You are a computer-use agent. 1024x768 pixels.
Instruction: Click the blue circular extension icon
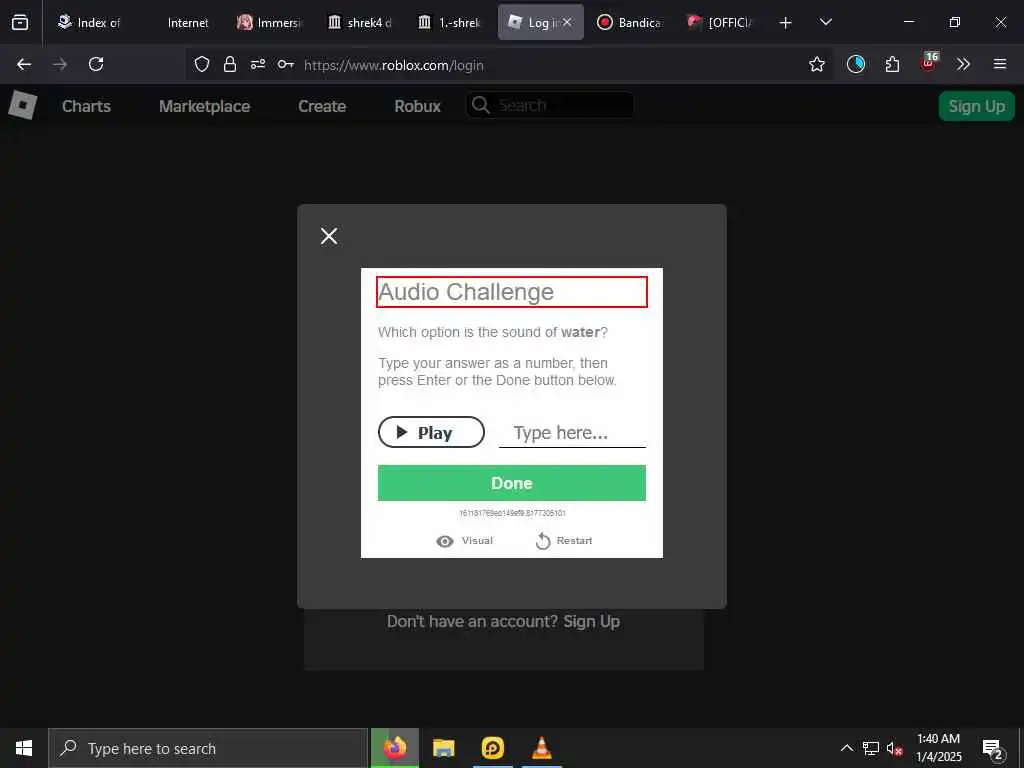pos(856,64)
